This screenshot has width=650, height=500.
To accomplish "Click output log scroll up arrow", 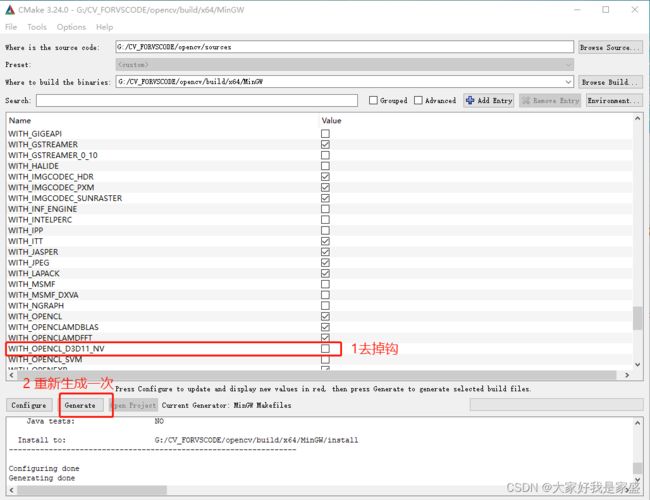I will pyautogui.click(x=638, y=423).
